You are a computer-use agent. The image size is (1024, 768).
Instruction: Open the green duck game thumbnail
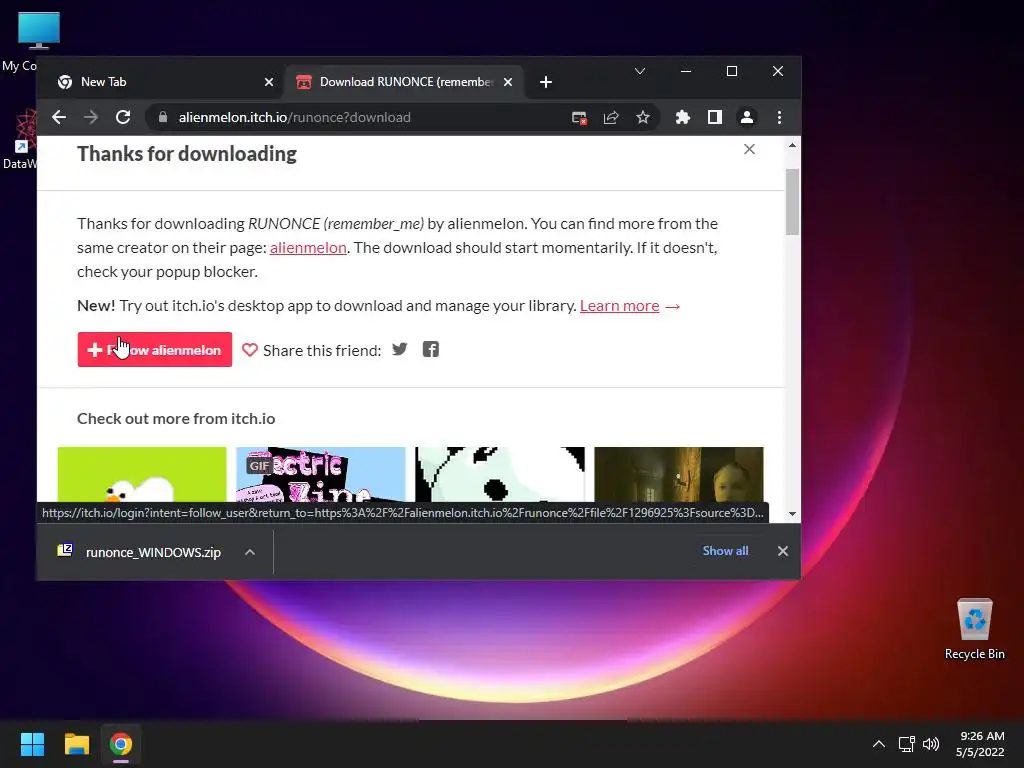(x=142, y=474)
